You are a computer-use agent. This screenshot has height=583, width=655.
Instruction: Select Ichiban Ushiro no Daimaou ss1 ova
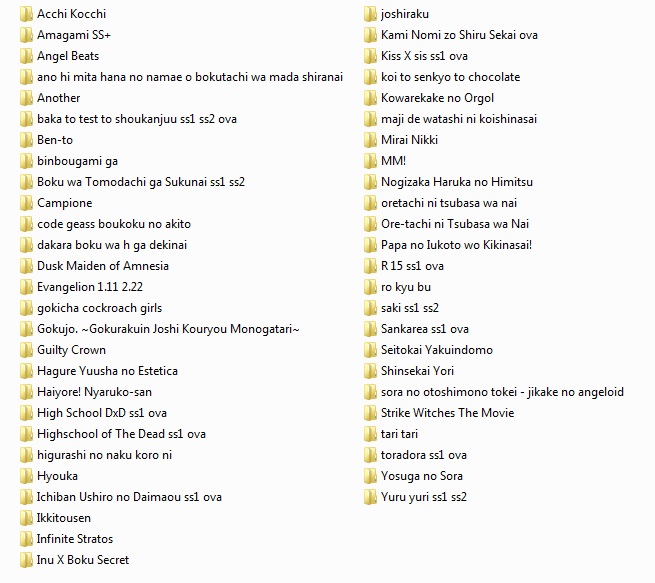click(x=129, y=497)
